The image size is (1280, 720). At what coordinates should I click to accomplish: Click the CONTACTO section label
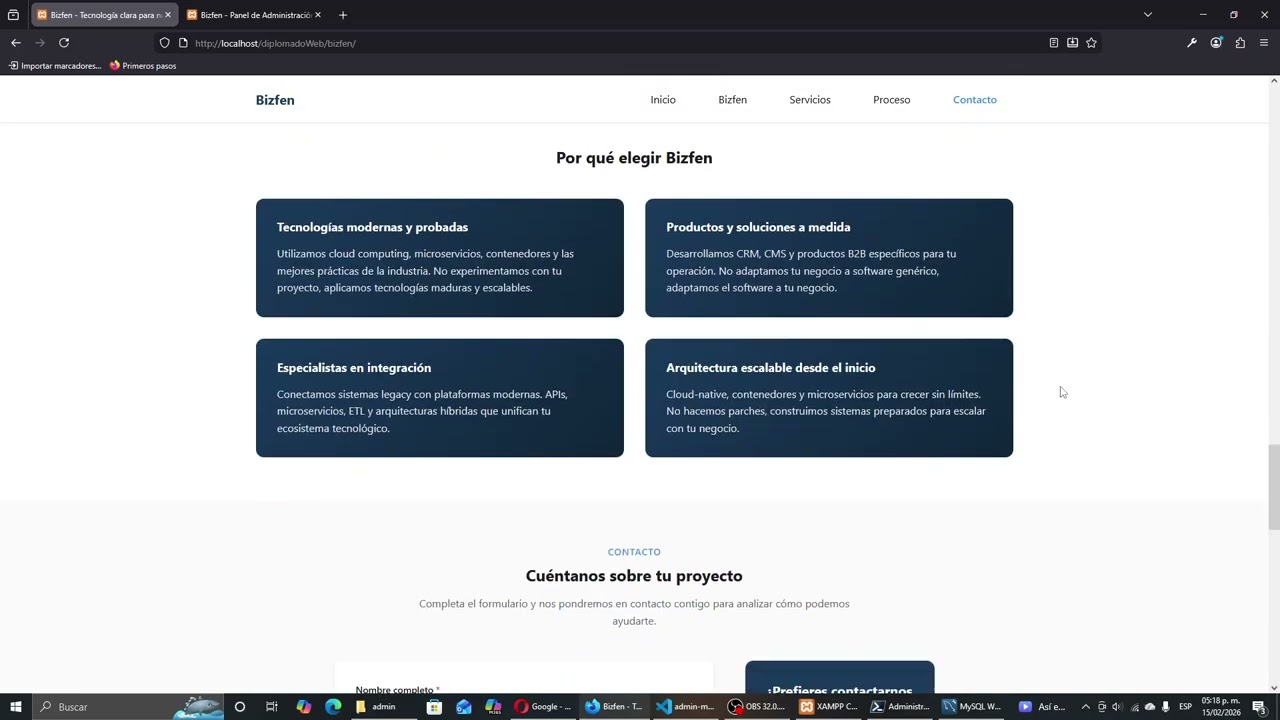(634, 552)
